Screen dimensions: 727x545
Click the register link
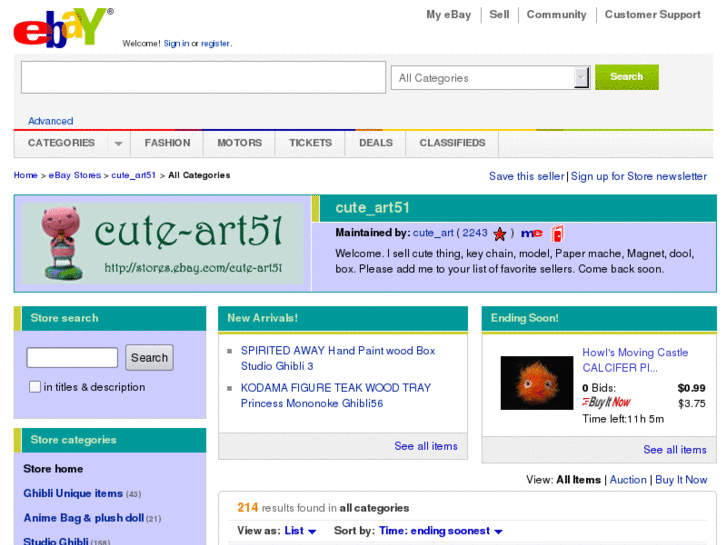pyautogui.click(x=215, y=44)
